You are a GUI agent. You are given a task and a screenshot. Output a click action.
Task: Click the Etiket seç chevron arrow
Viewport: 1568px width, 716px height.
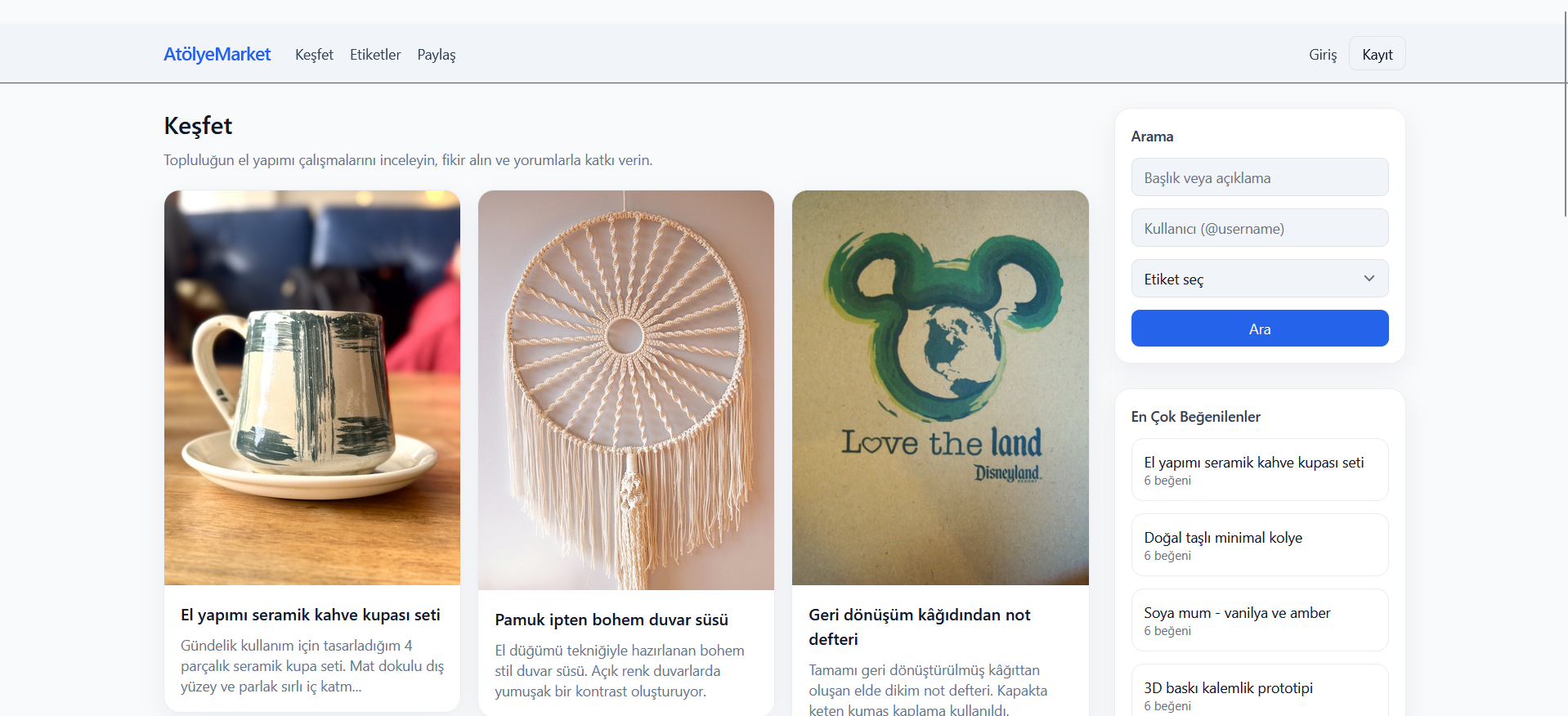(x=1369, y=279)
